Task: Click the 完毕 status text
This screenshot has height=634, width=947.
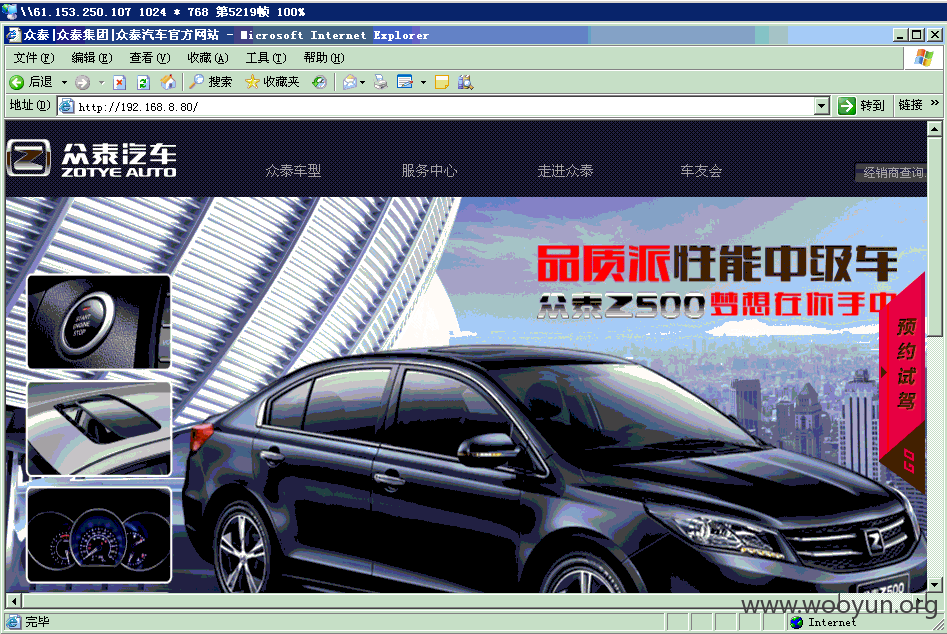Action: [x=37, y=622]
